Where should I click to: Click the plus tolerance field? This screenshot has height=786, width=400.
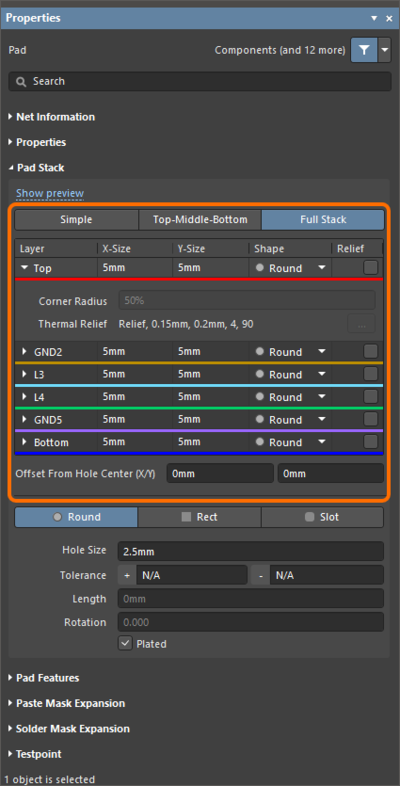(192, 575)
